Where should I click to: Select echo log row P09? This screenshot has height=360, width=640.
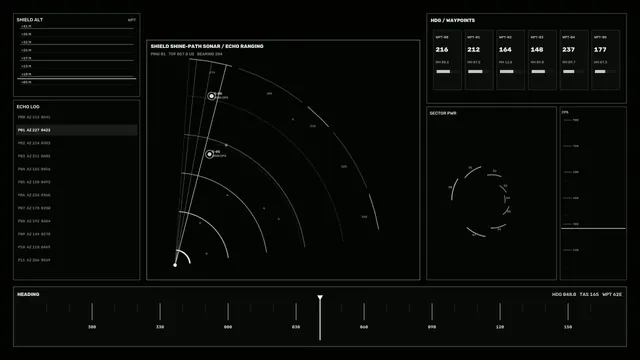(x=77, y=234)
